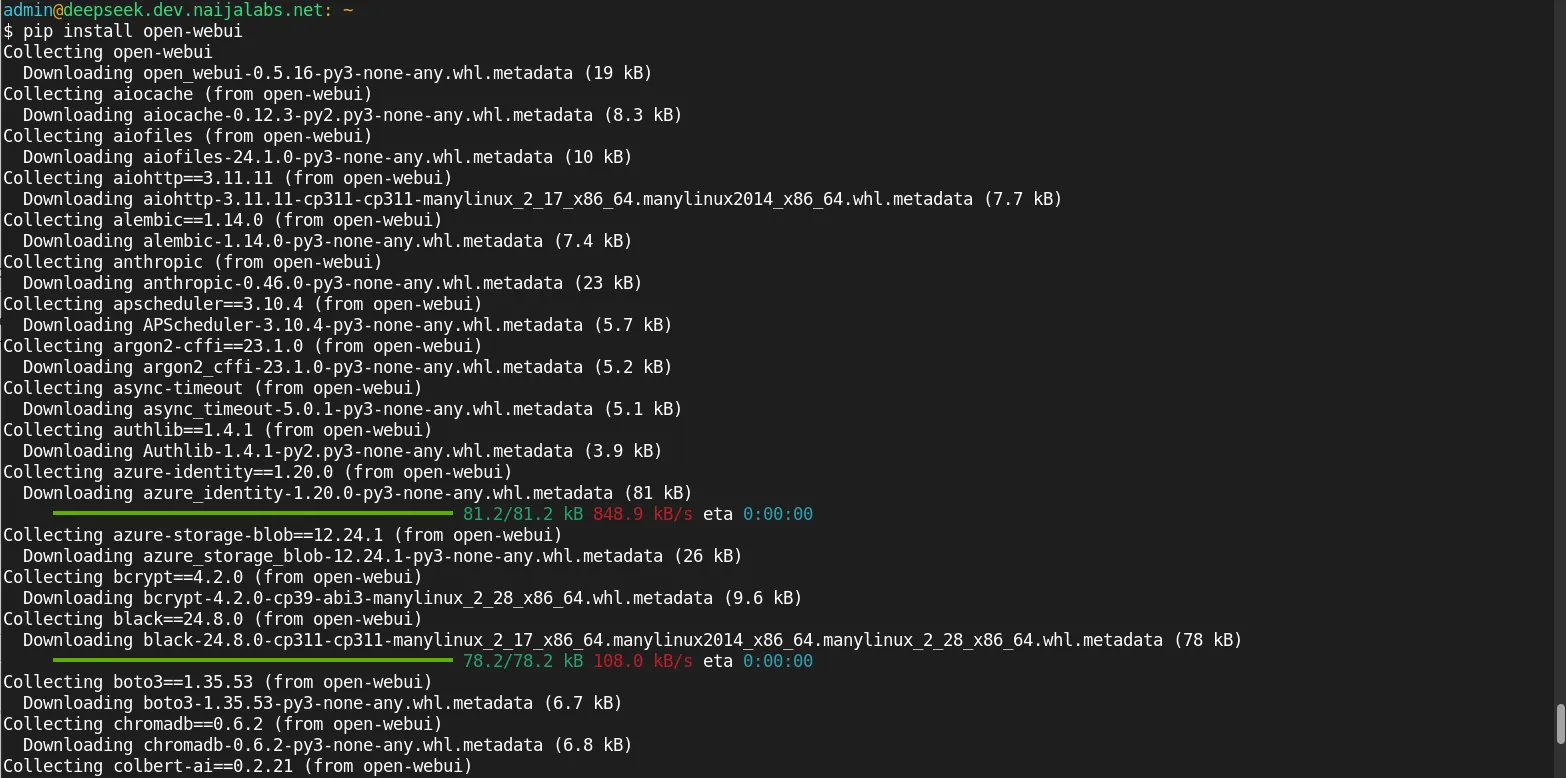
Task: Click 'Collecting apscheduler==3.10.4' line
Action: pyautogui.click(x=243, y=304)
